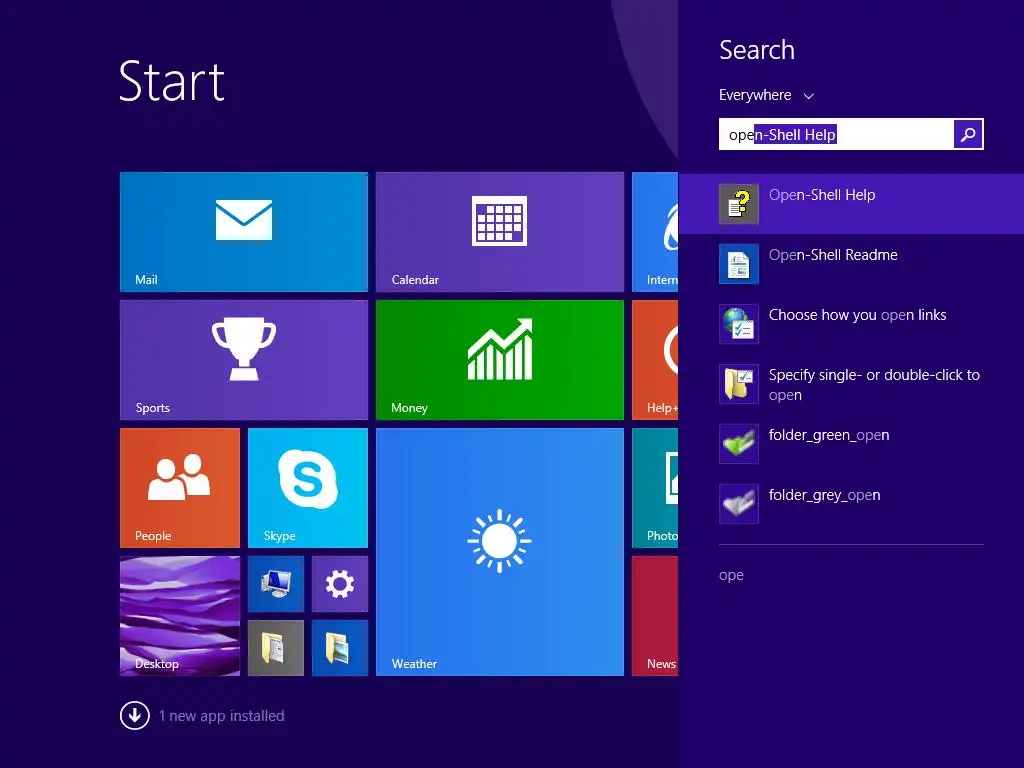Open the Weather tile
This screenshot has width=1024, height=768.
(x=500, y=552)
